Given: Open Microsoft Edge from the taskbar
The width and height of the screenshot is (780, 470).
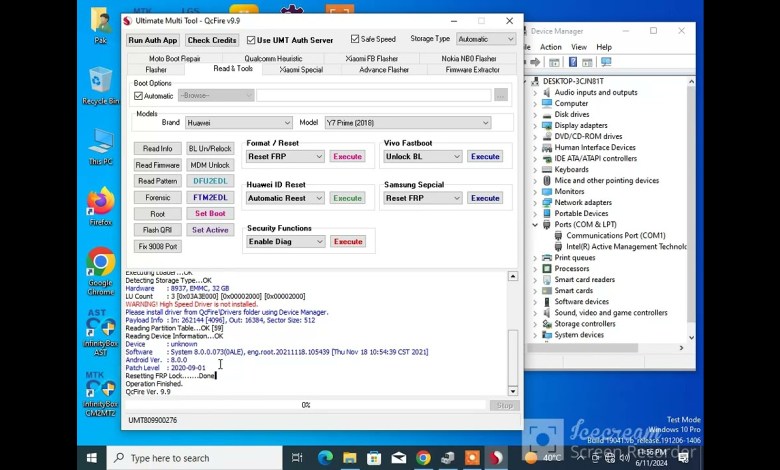Looking at the screenshot, I should coord(325,458).
